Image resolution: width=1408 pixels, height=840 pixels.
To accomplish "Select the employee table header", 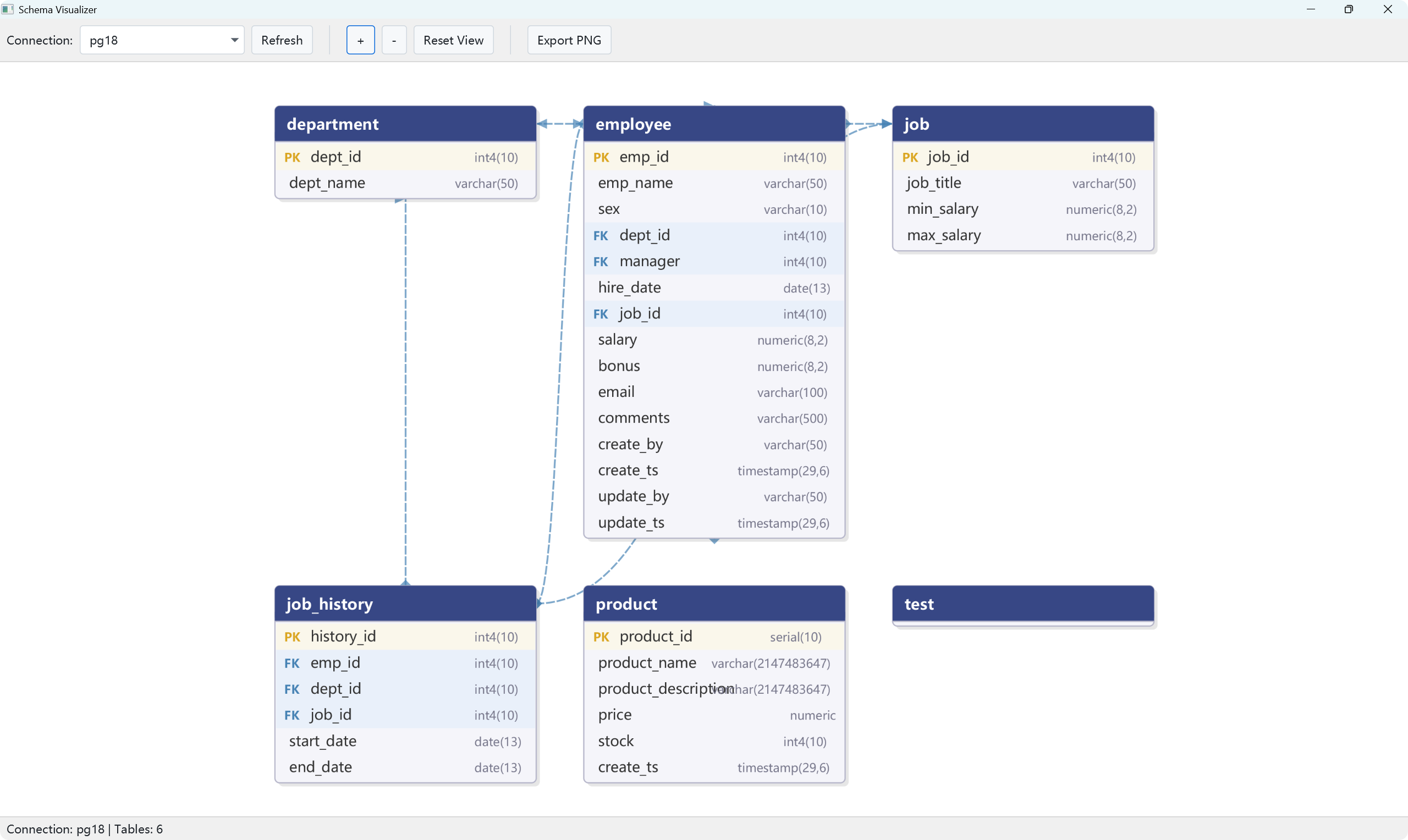I will pyautogui.click(x=713, y=124).
